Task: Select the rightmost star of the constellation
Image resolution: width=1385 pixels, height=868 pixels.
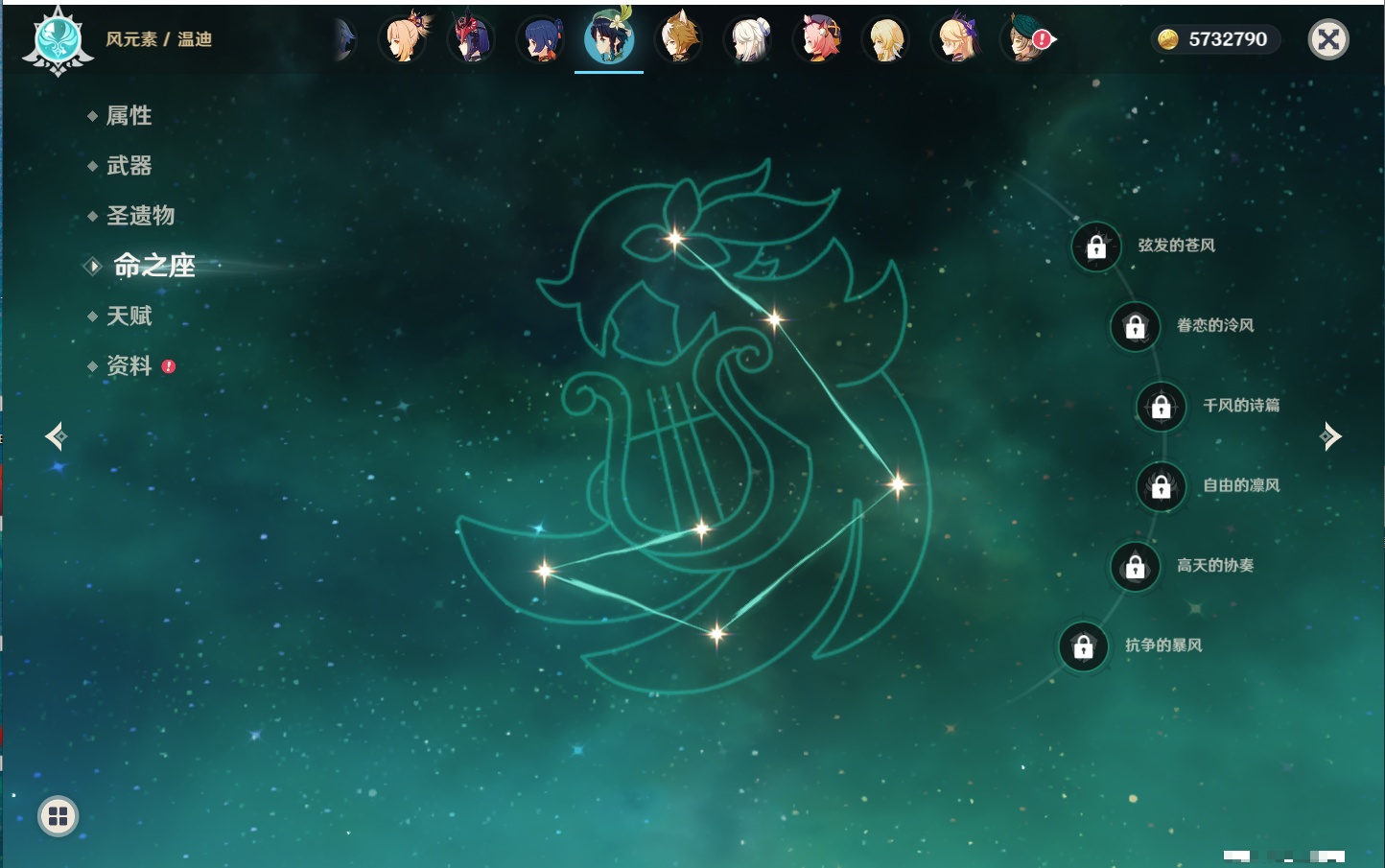Action: point(898,484)
